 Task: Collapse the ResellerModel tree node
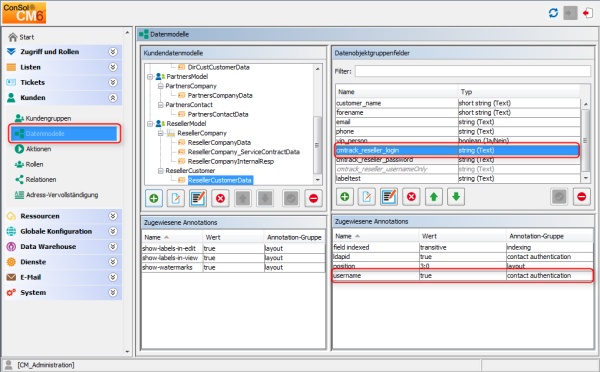[x=150, y=124]
